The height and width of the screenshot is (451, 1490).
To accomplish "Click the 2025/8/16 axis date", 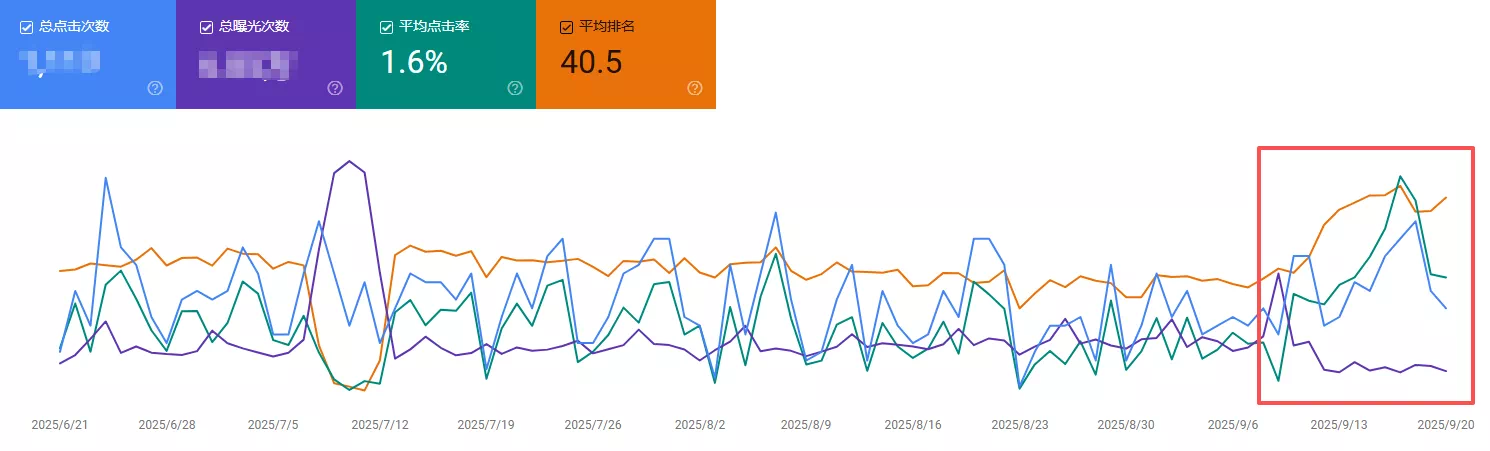I will coord(913,425).
